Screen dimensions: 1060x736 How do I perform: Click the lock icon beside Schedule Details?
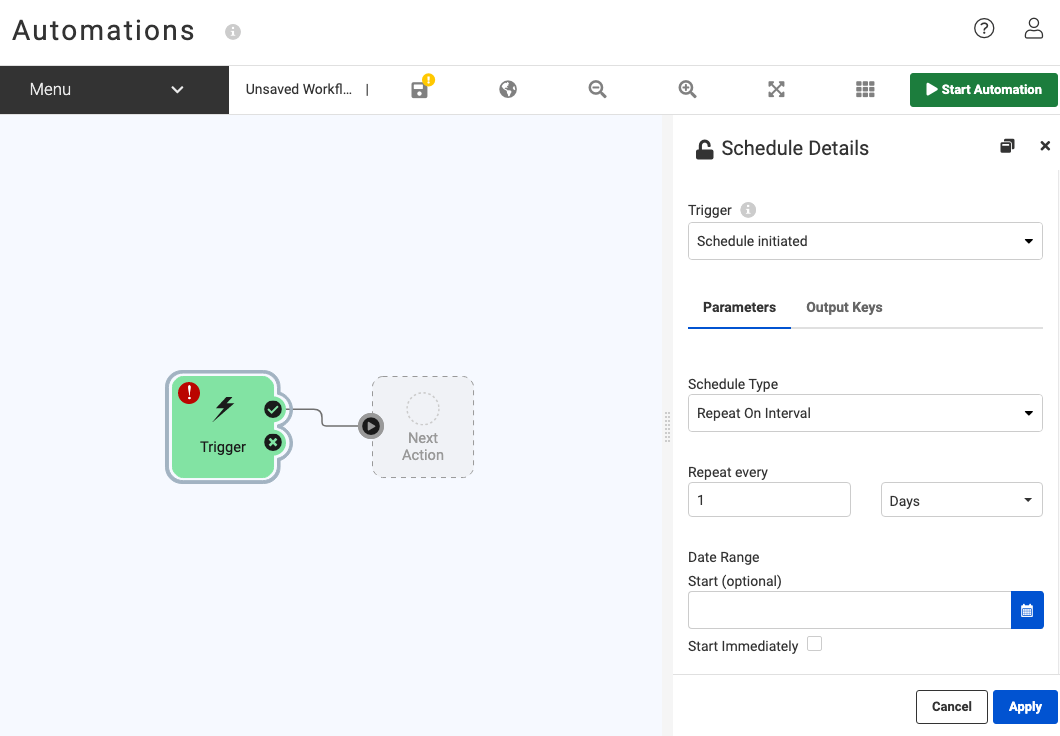coord(704,149)
